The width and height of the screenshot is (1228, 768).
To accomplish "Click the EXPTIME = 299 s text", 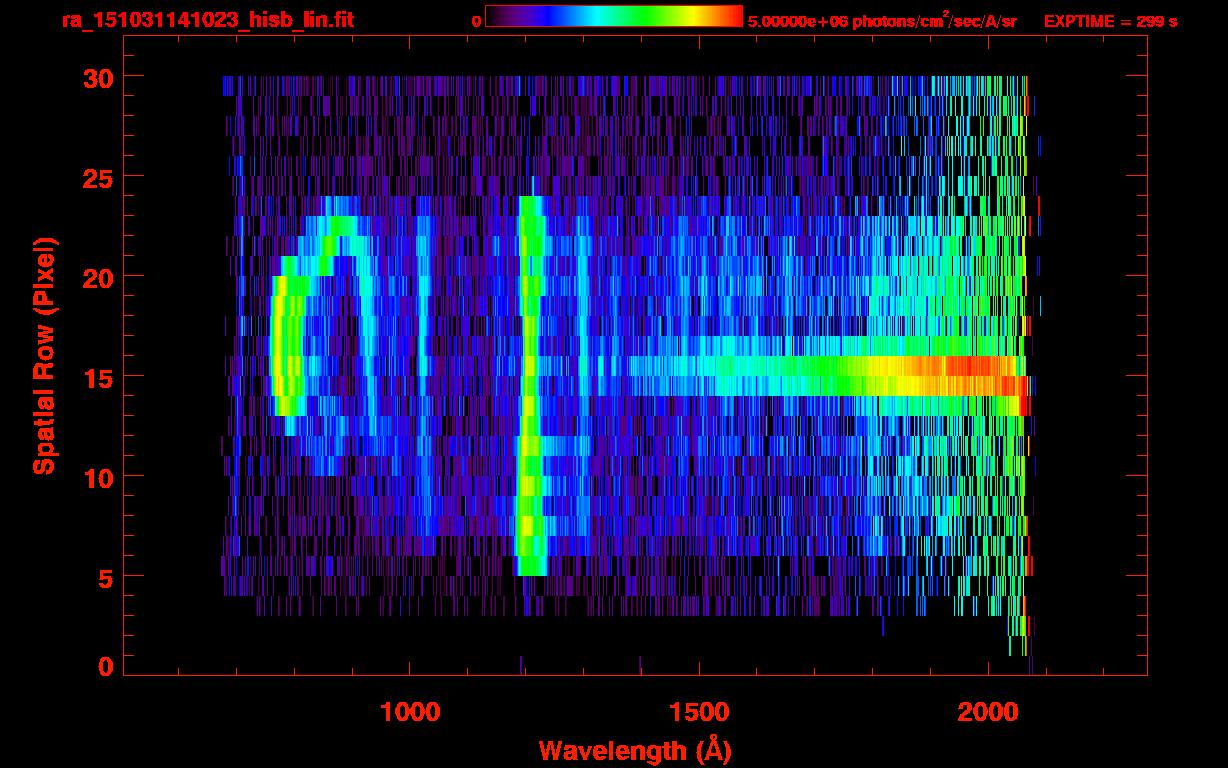I will point(1110,21).
